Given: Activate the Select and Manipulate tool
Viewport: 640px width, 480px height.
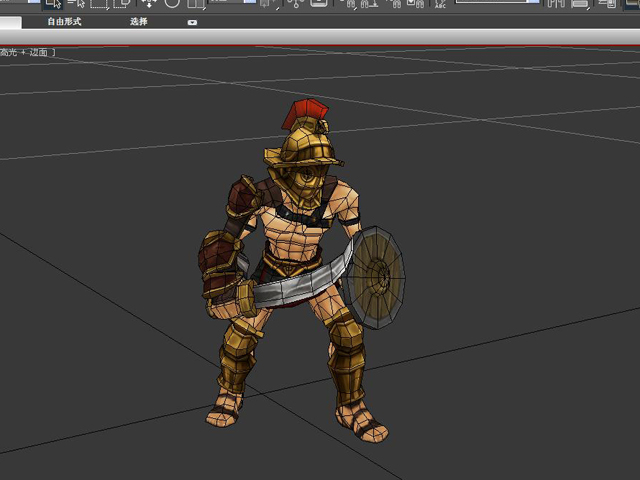Looking at the screenshot, I should [x=296, y=4].
